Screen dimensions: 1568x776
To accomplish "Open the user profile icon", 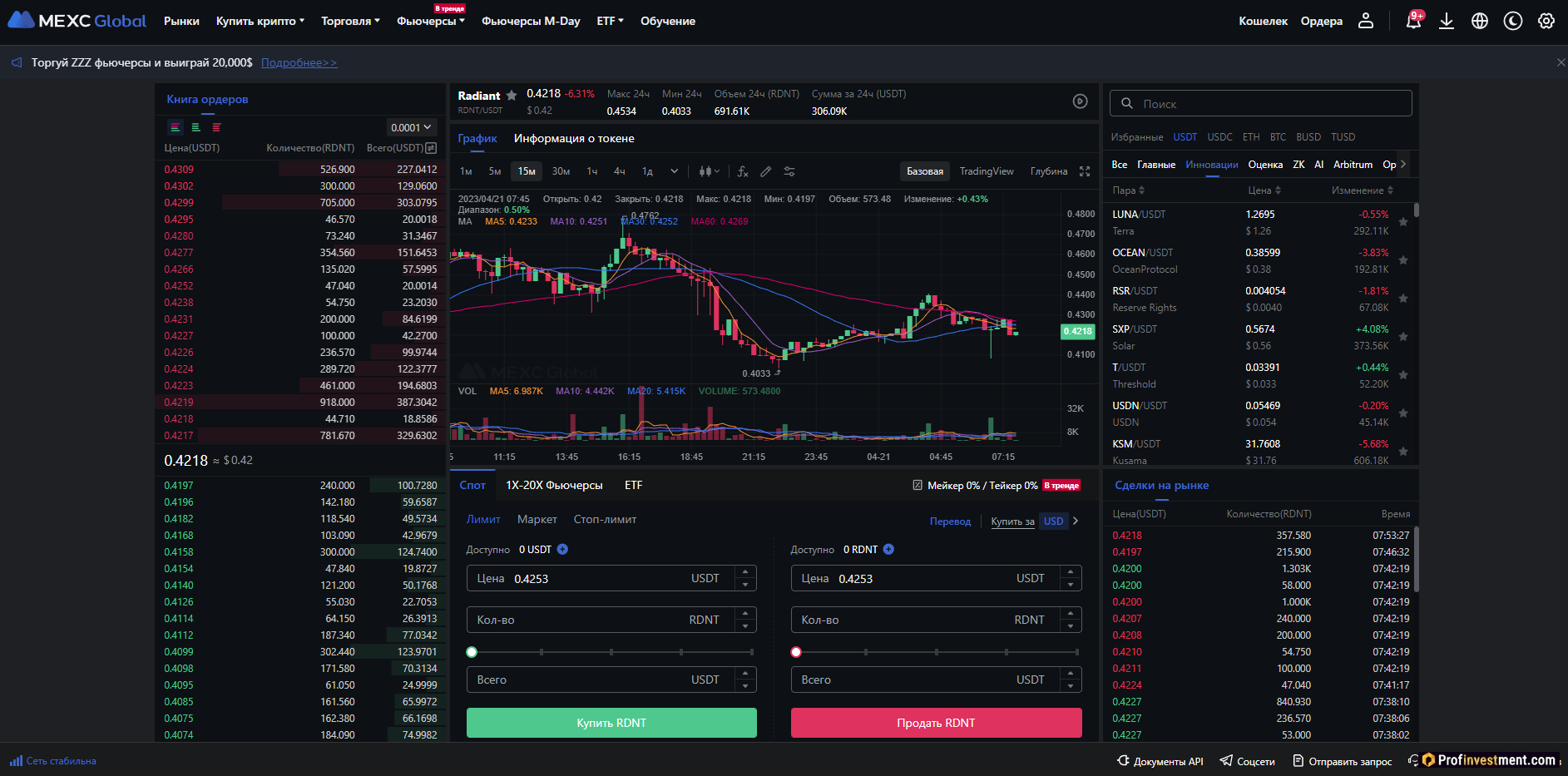I will [1366, 21].
